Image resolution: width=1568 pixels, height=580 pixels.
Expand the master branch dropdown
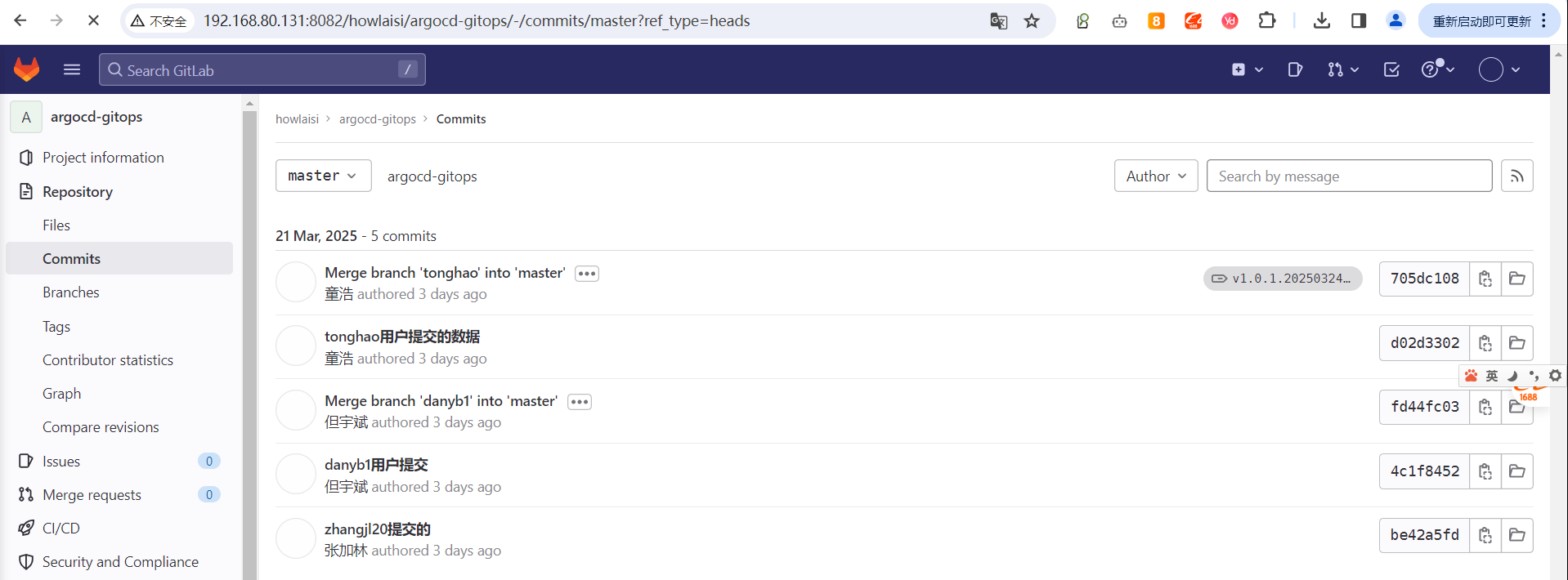pos(323,176)
